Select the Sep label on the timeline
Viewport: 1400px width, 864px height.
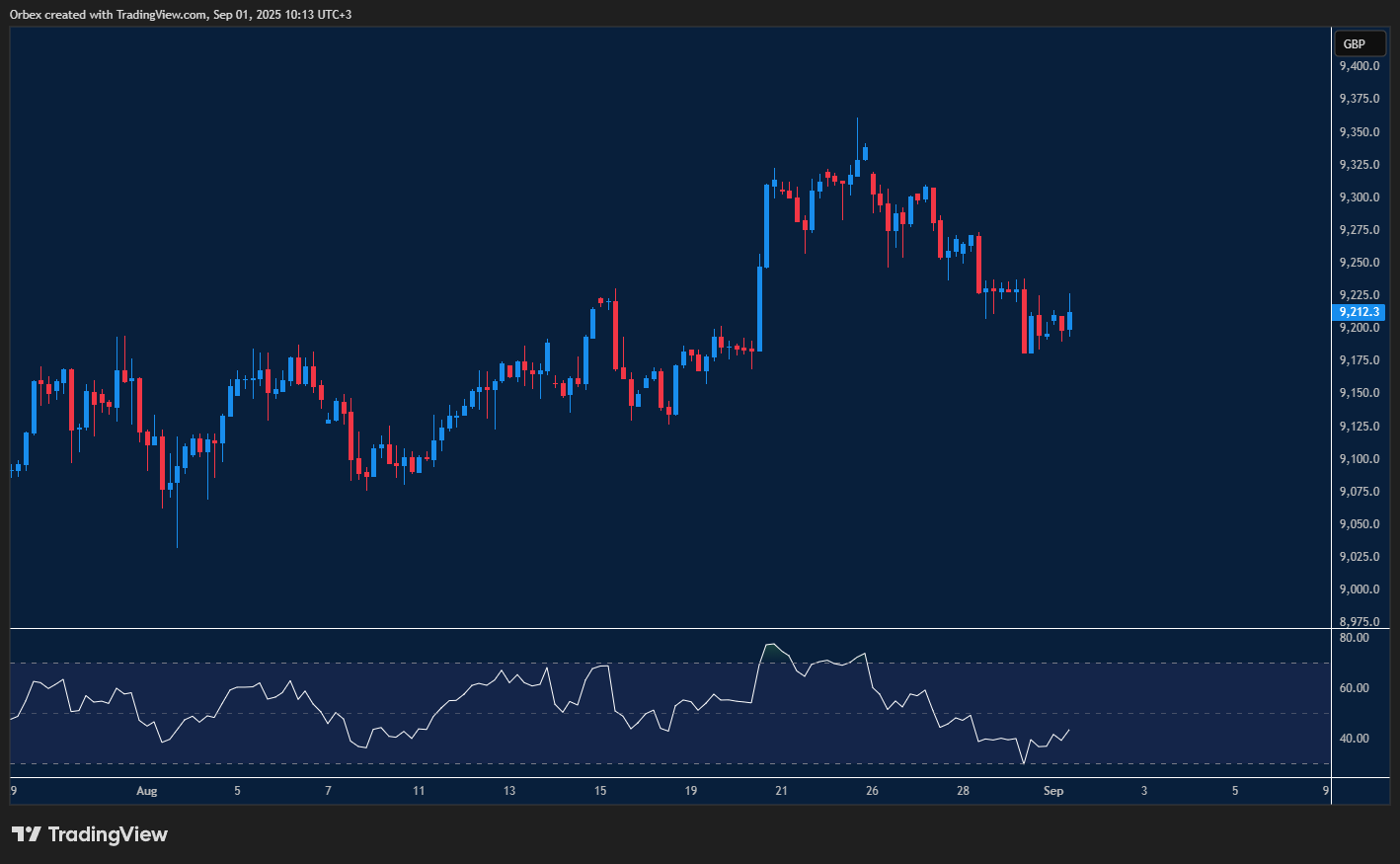pyautogui.click(x=1052, y=791)
